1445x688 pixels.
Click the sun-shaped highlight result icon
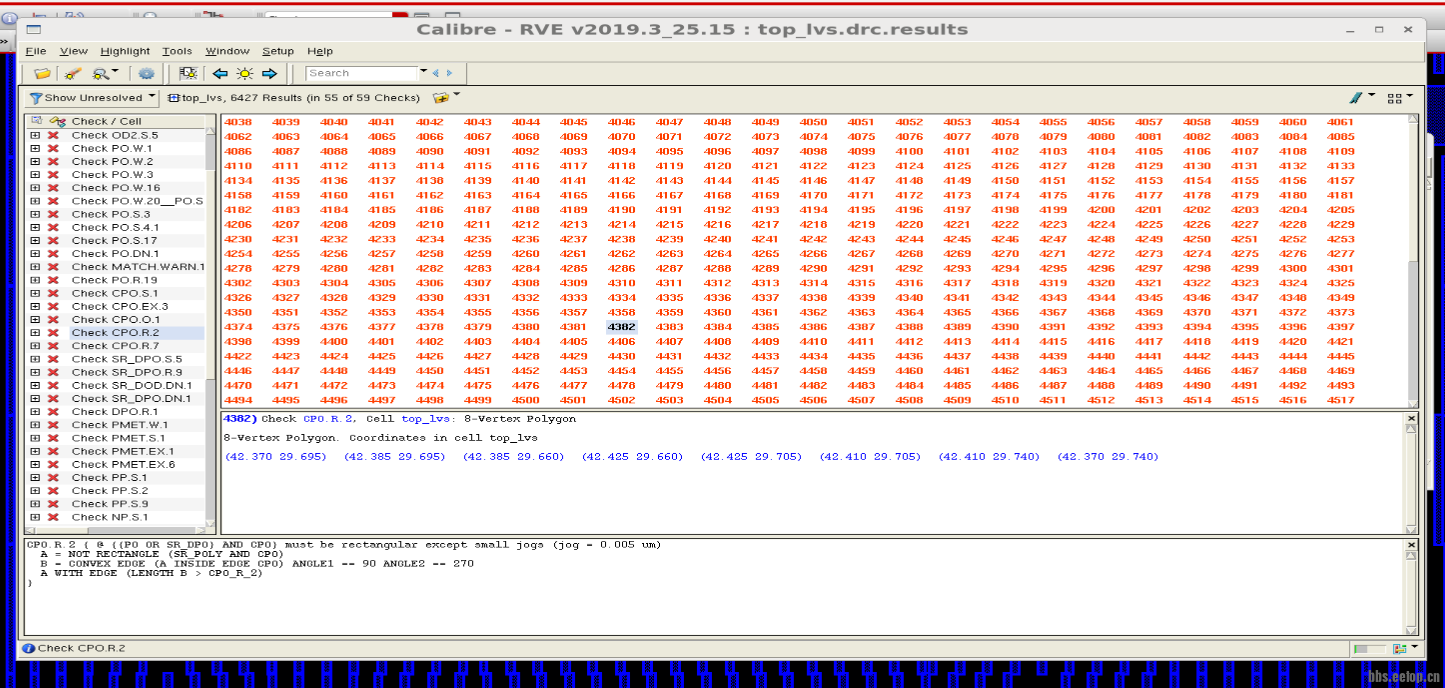(x=244, y=73)
